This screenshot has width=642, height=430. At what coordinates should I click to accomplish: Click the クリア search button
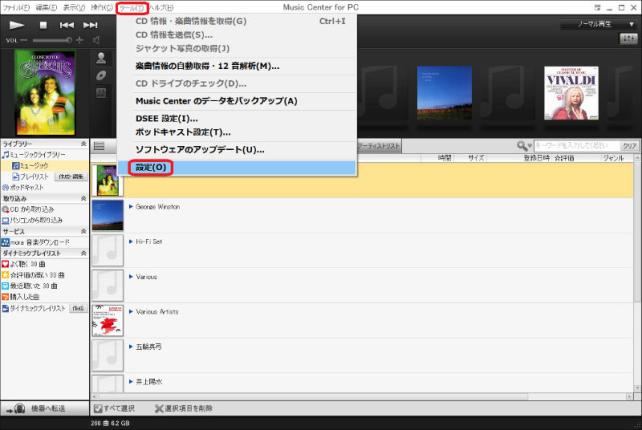(x=629, y=146)
